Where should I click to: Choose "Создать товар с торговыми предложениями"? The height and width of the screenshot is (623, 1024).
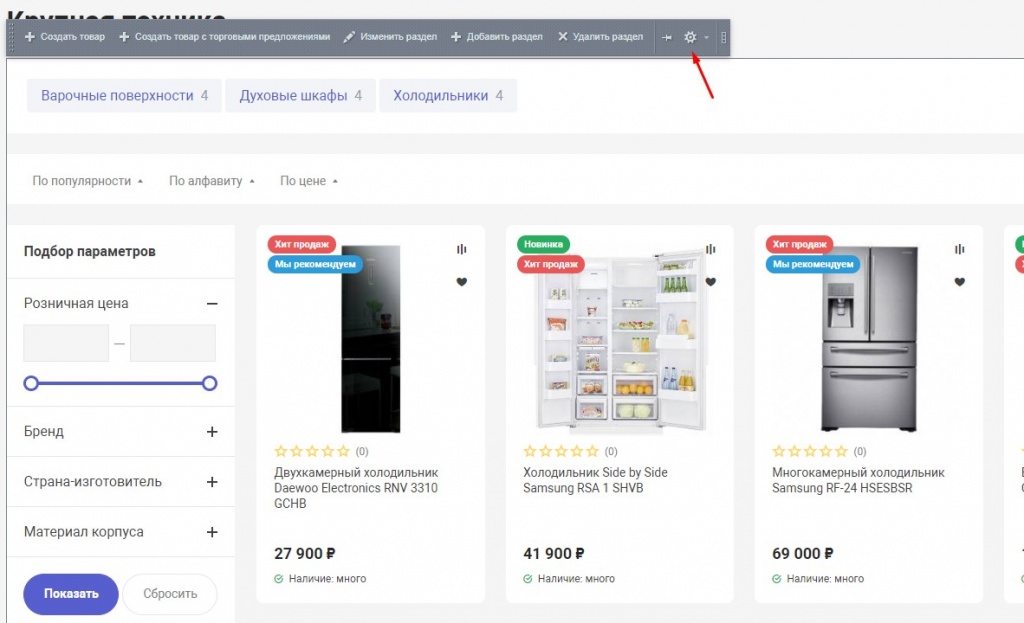click(225, 37)
